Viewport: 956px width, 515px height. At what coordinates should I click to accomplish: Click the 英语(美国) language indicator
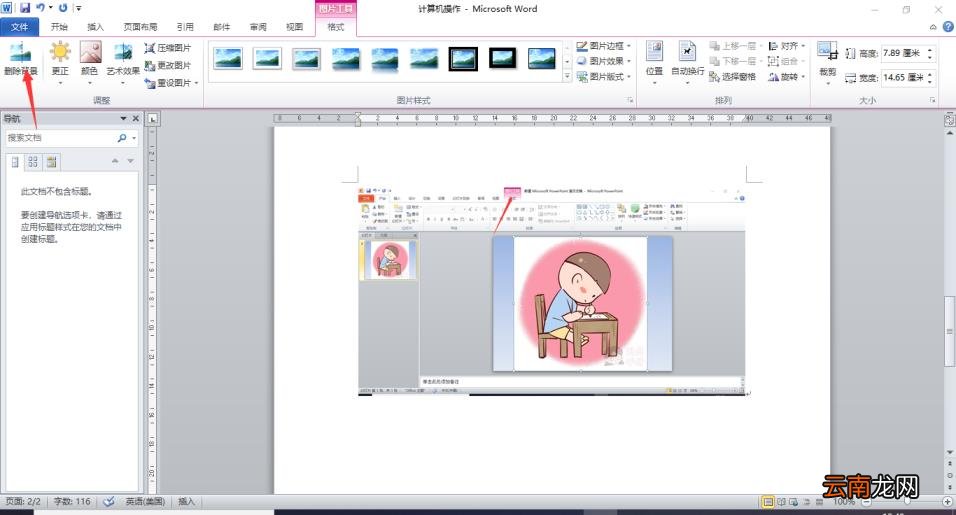coord(145,501)
